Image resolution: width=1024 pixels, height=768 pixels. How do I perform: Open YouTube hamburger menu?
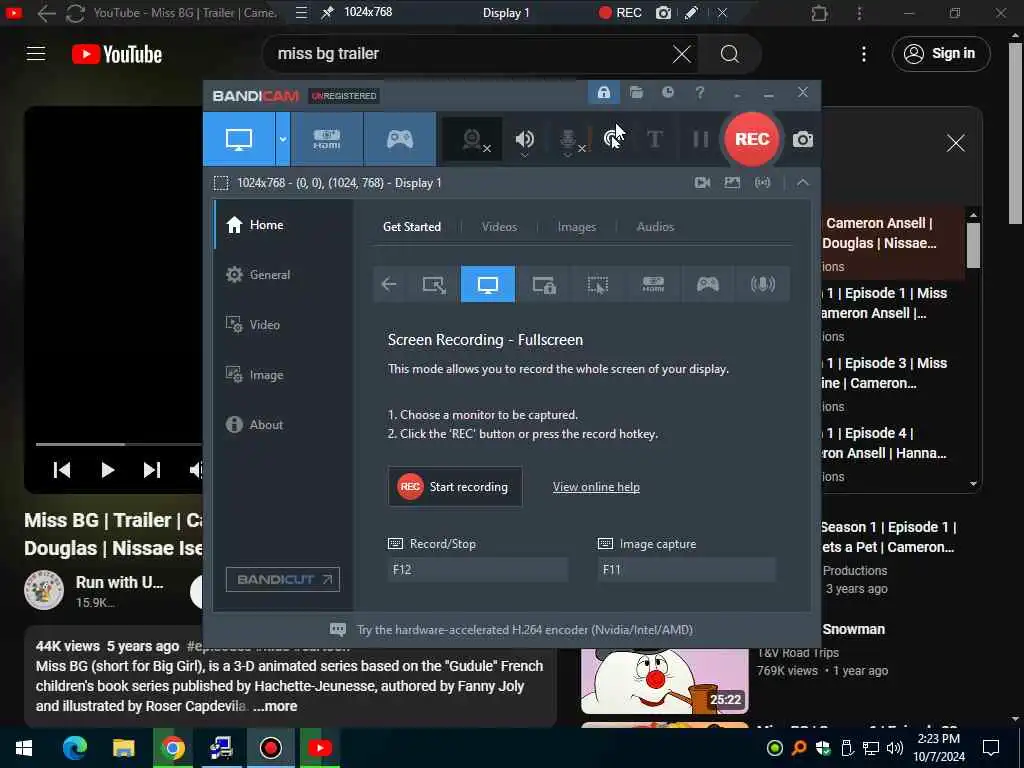(36, 54)
